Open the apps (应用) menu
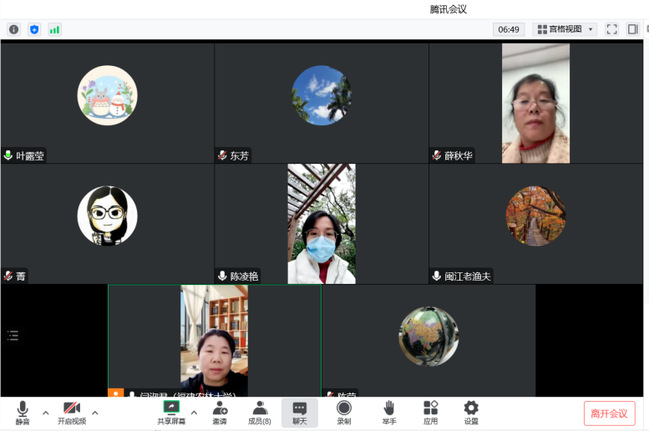 tap(430, 412)
